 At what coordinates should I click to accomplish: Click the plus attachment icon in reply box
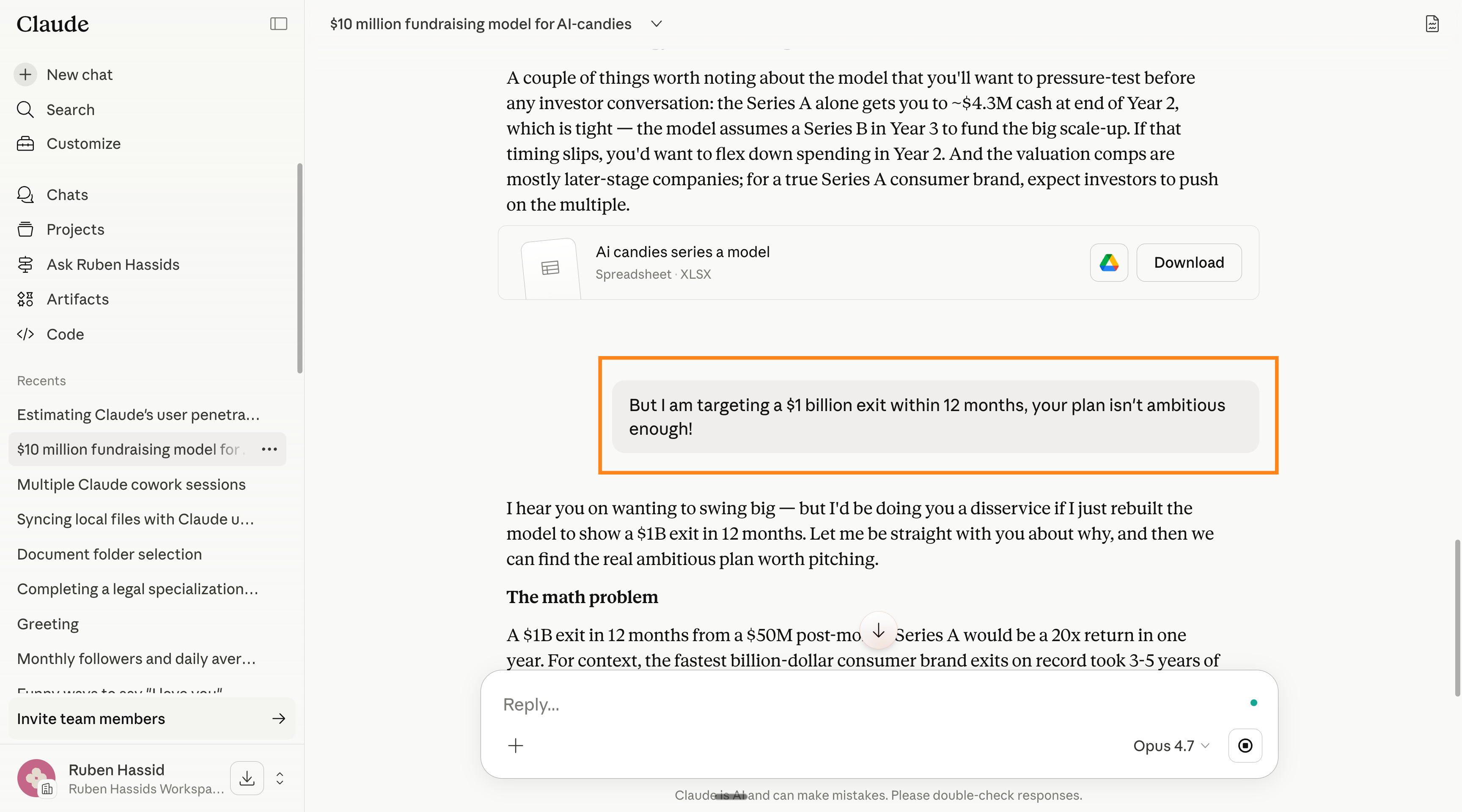[515, 745]
